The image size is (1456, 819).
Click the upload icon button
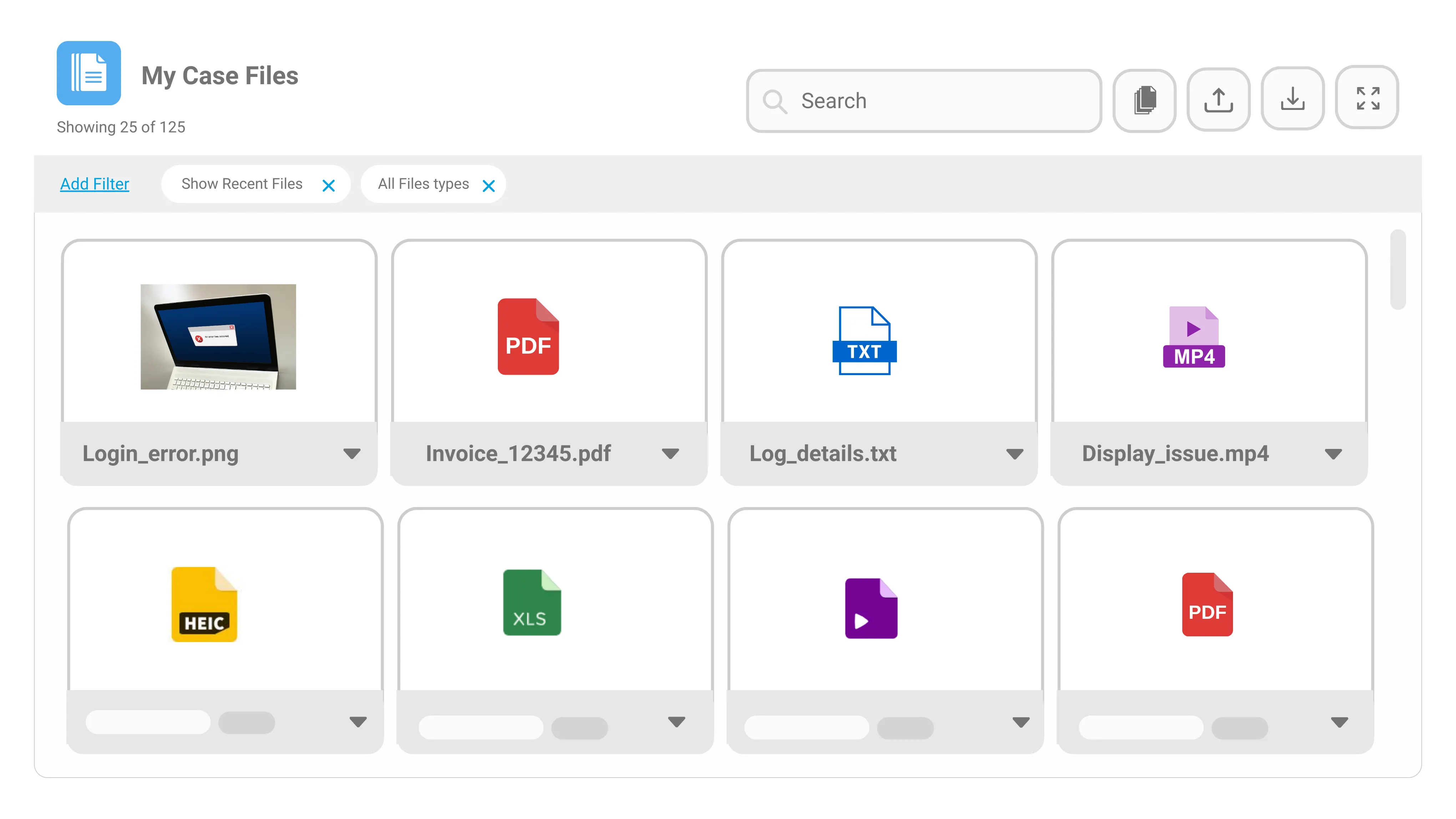point(1218,100)
